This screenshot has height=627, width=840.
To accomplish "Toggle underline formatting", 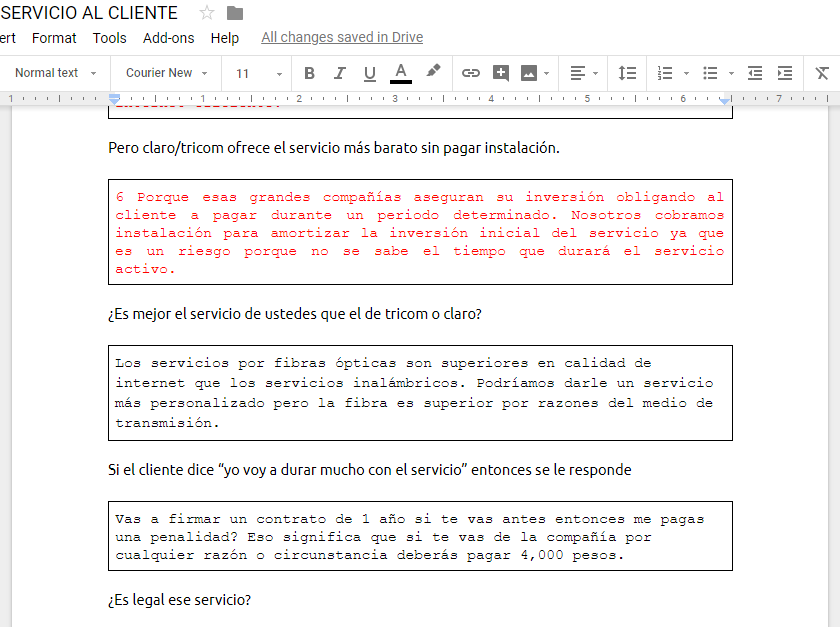I will point(370,73).
